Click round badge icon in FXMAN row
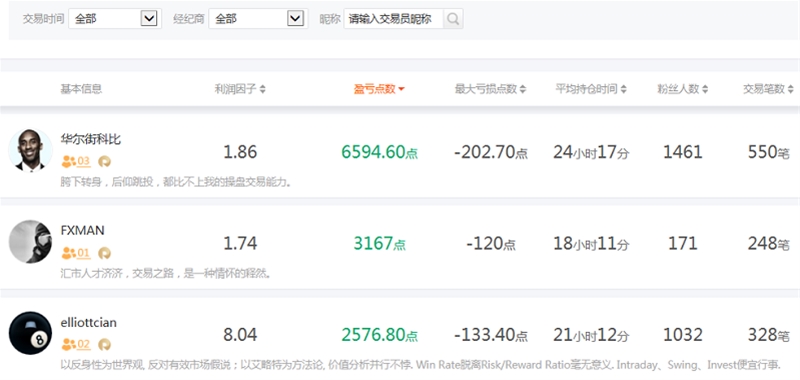 (105, 253)
